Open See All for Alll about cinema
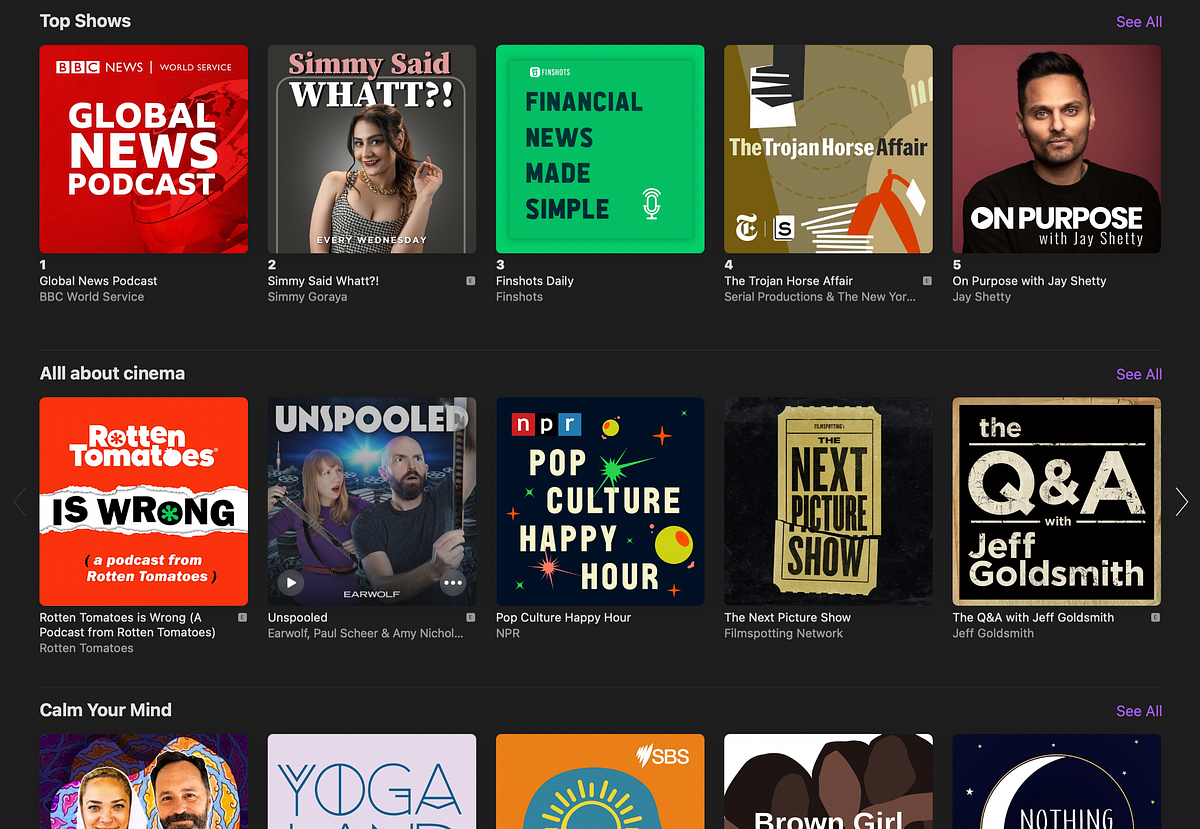The image size is (1200, 829). [1139, 374]
